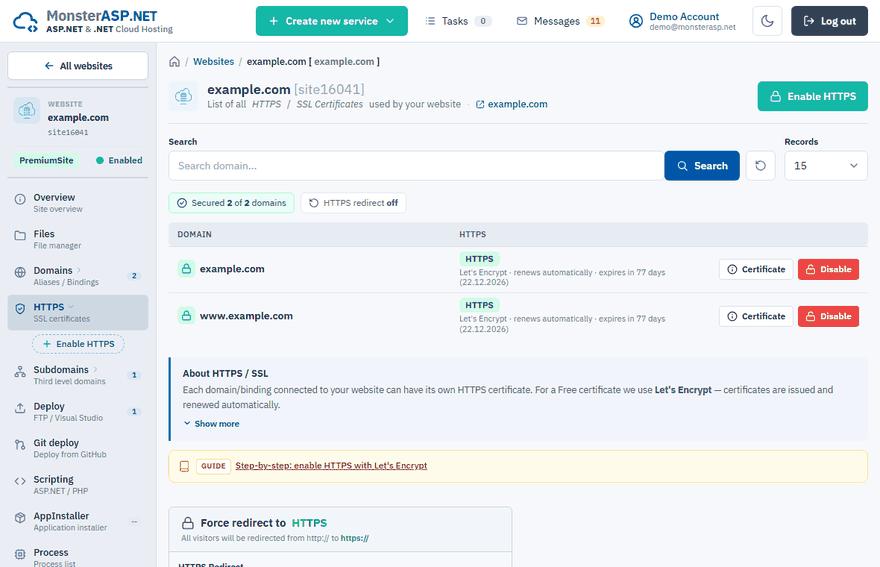
Task: Click the home breadcrumb icon
Action: (x=175, y=62)
